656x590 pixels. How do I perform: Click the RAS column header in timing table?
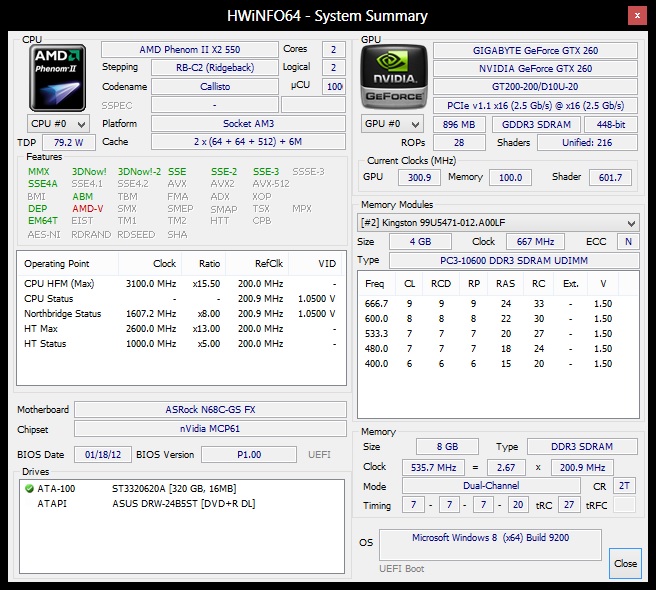pos(505,284)
